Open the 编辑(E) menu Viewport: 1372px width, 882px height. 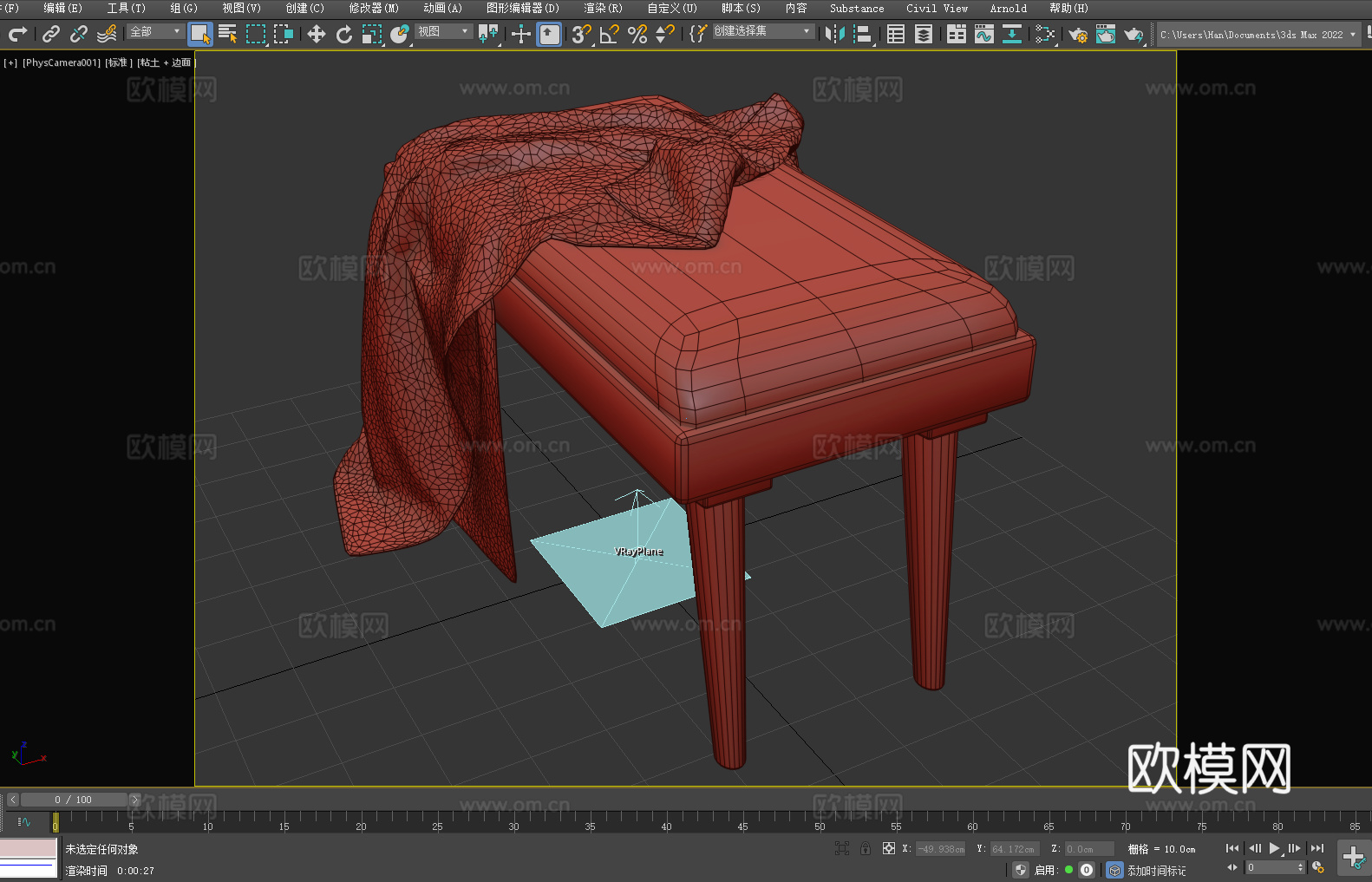coord(62,8)
